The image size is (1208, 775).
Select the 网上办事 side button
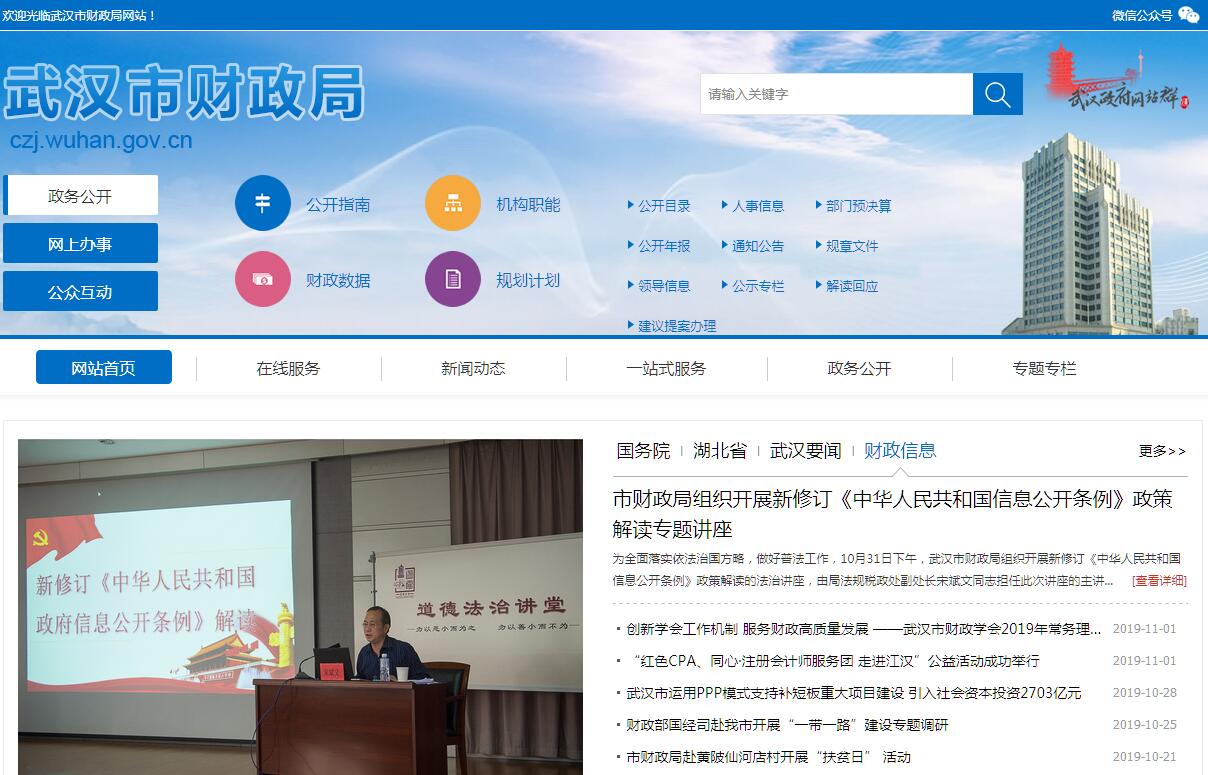click(x=80, y=244)
